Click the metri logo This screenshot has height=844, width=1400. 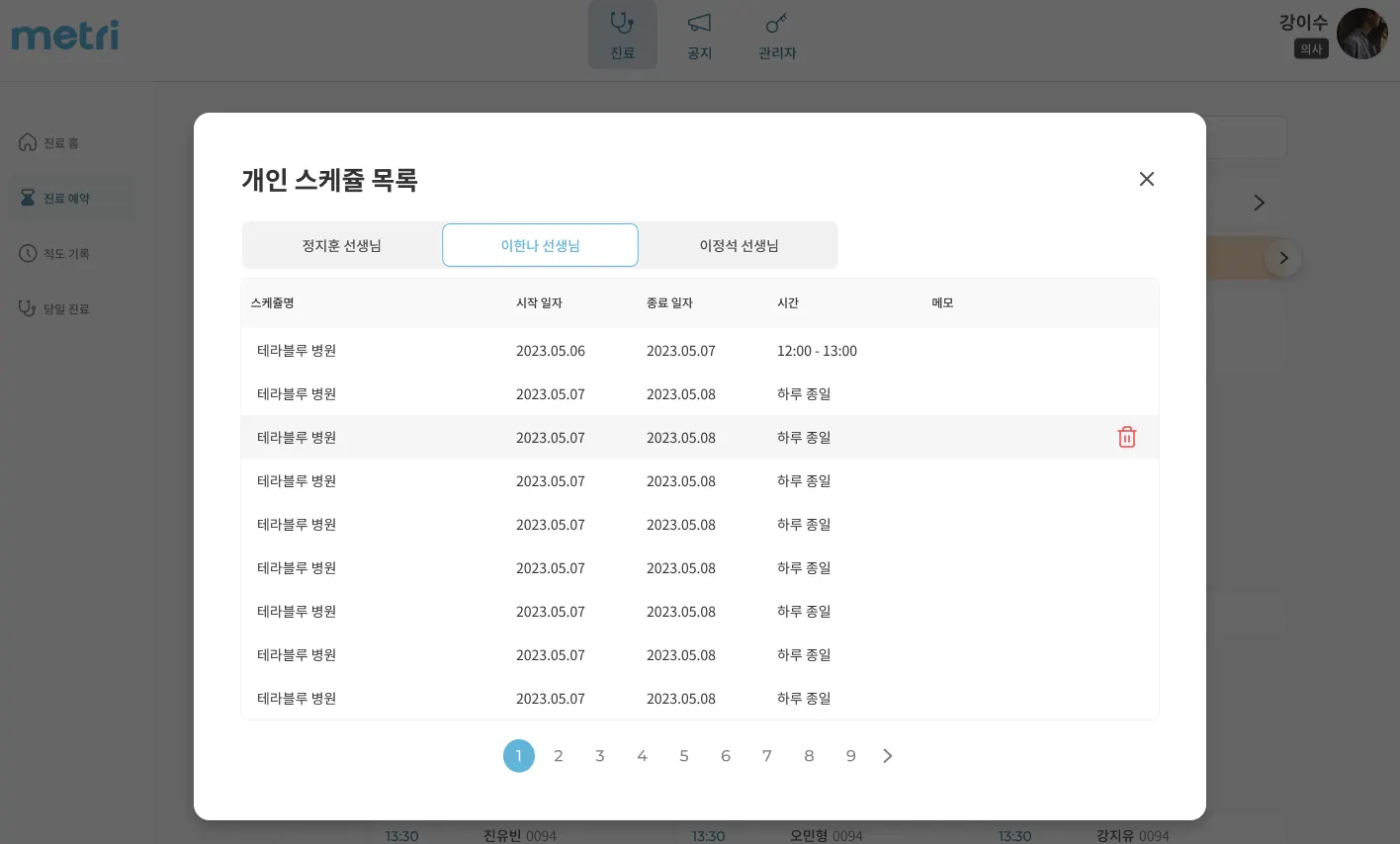coord(65,36)
